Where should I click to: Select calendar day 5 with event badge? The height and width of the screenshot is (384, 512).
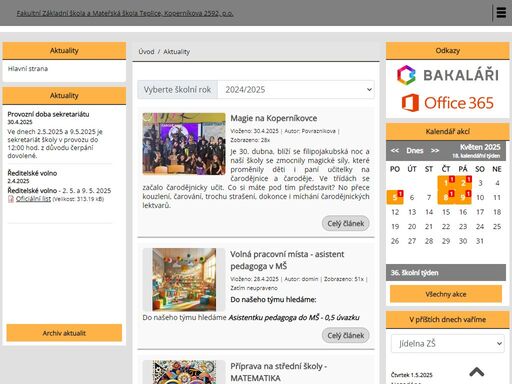pyautogui.click(x=395, y=197)
